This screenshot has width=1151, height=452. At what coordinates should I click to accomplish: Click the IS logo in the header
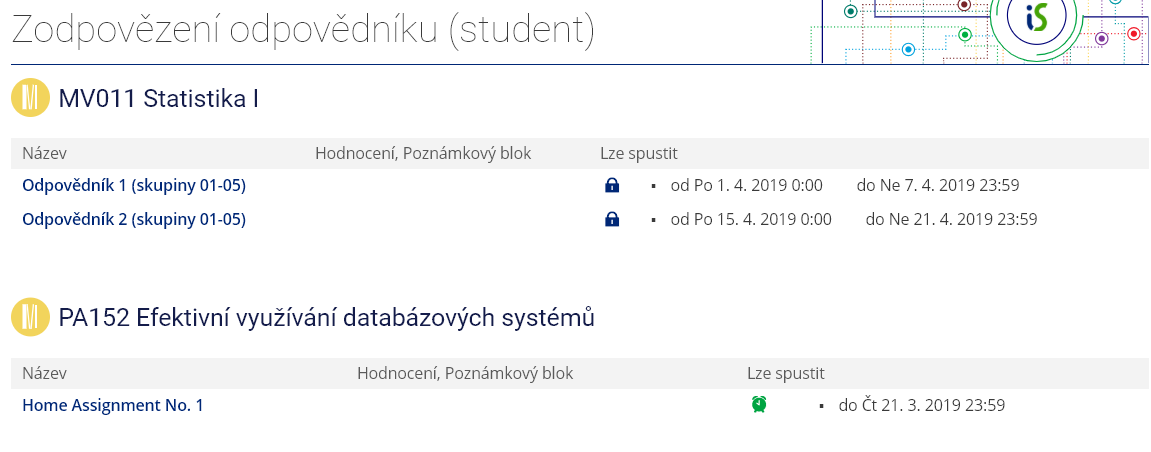1034,19
